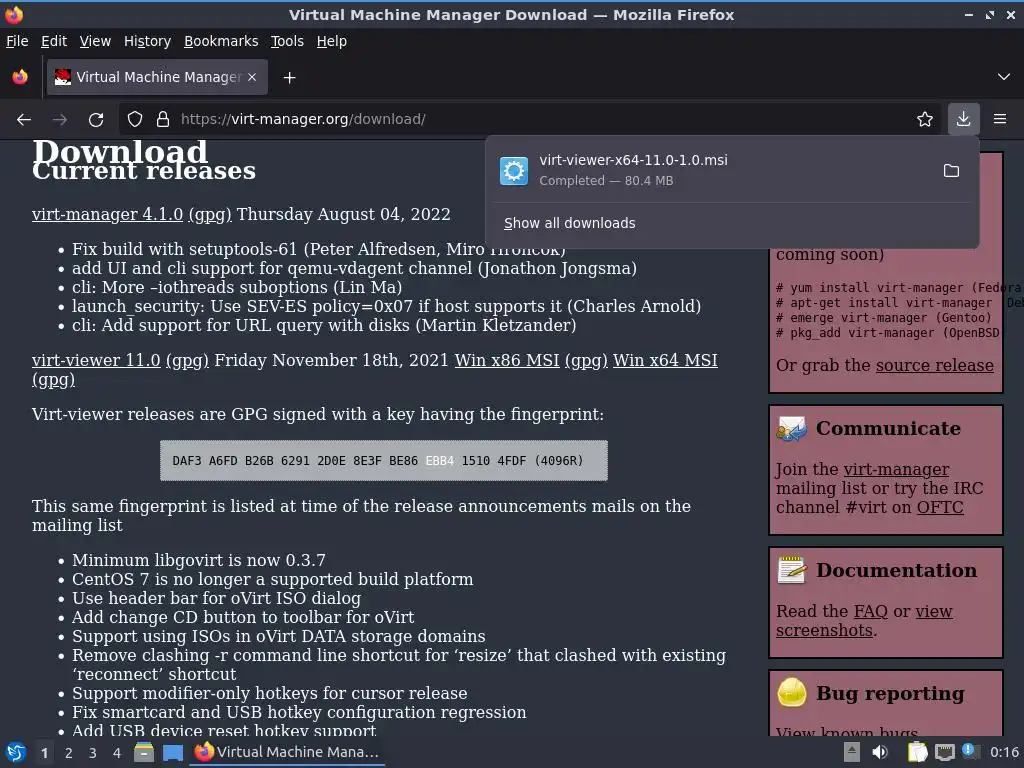The width and height of the screenshot is (1024, 768).
Task: Expand the list all tabs chevron
Action: (1004, 77)
